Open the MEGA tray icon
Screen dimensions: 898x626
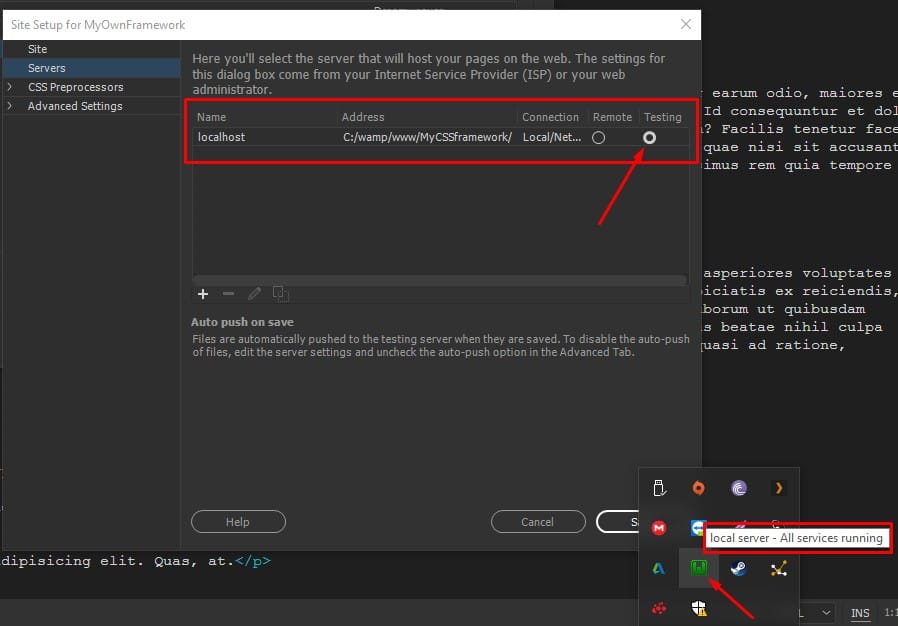click(659, 528)
